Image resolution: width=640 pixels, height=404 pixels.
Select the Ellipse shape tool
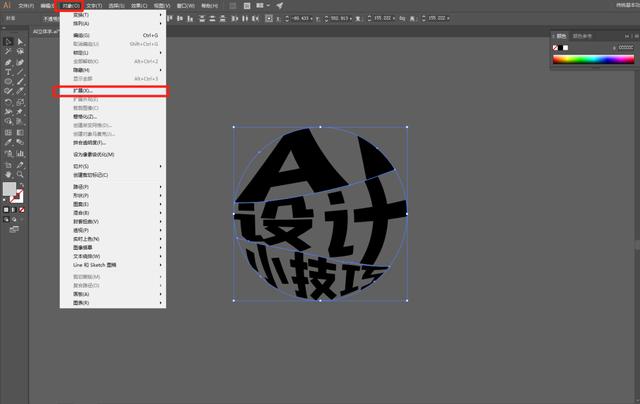(x=8, y=81)
